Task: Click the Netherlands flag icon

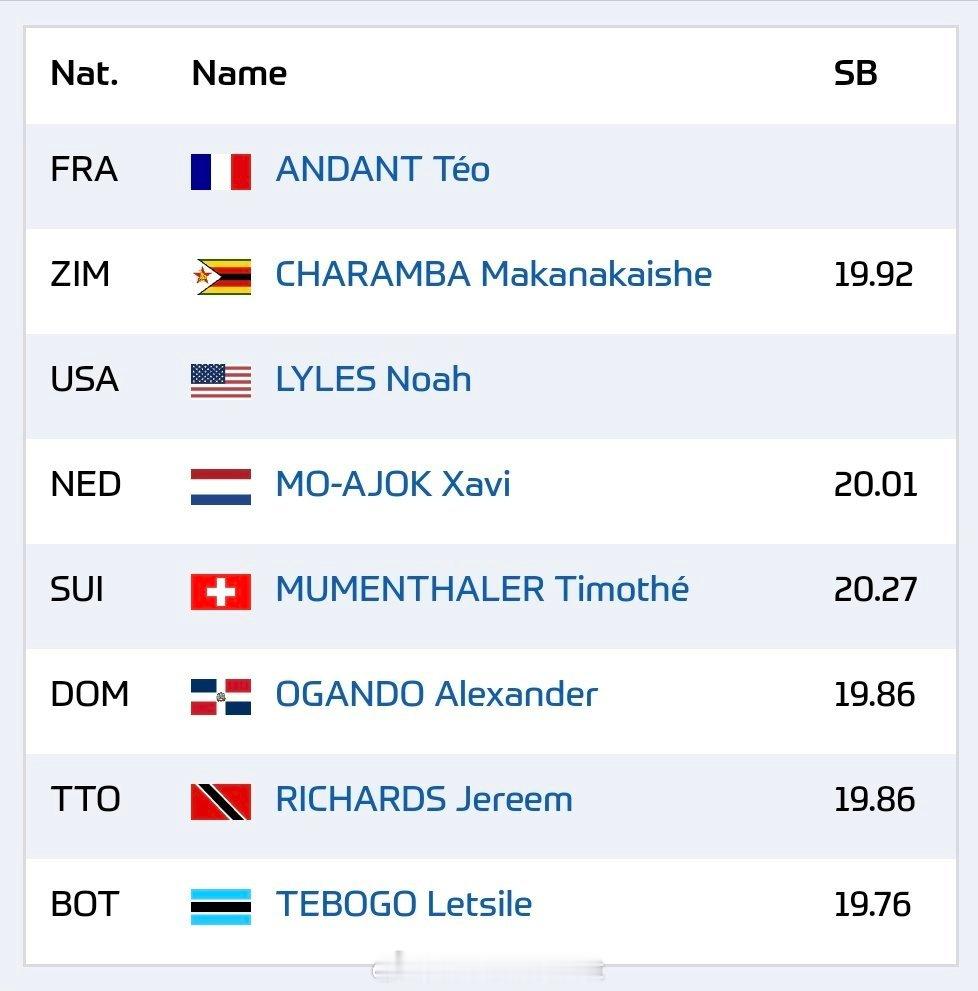Action: 221,486
